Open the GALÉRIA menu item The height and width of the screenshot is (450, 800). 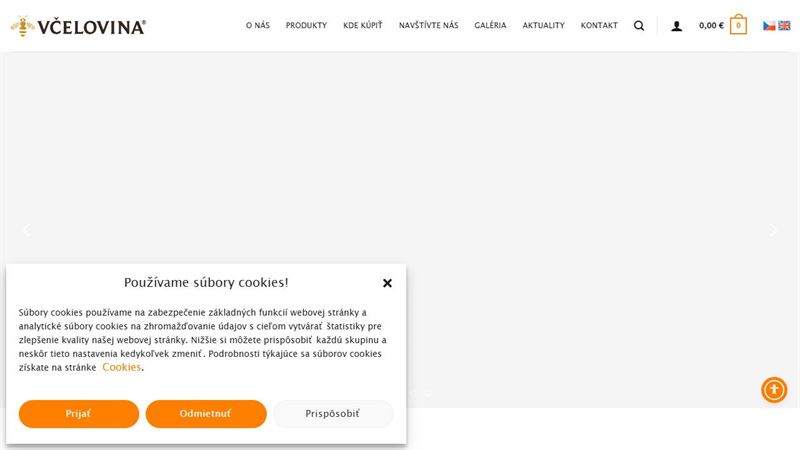point(490,26)
